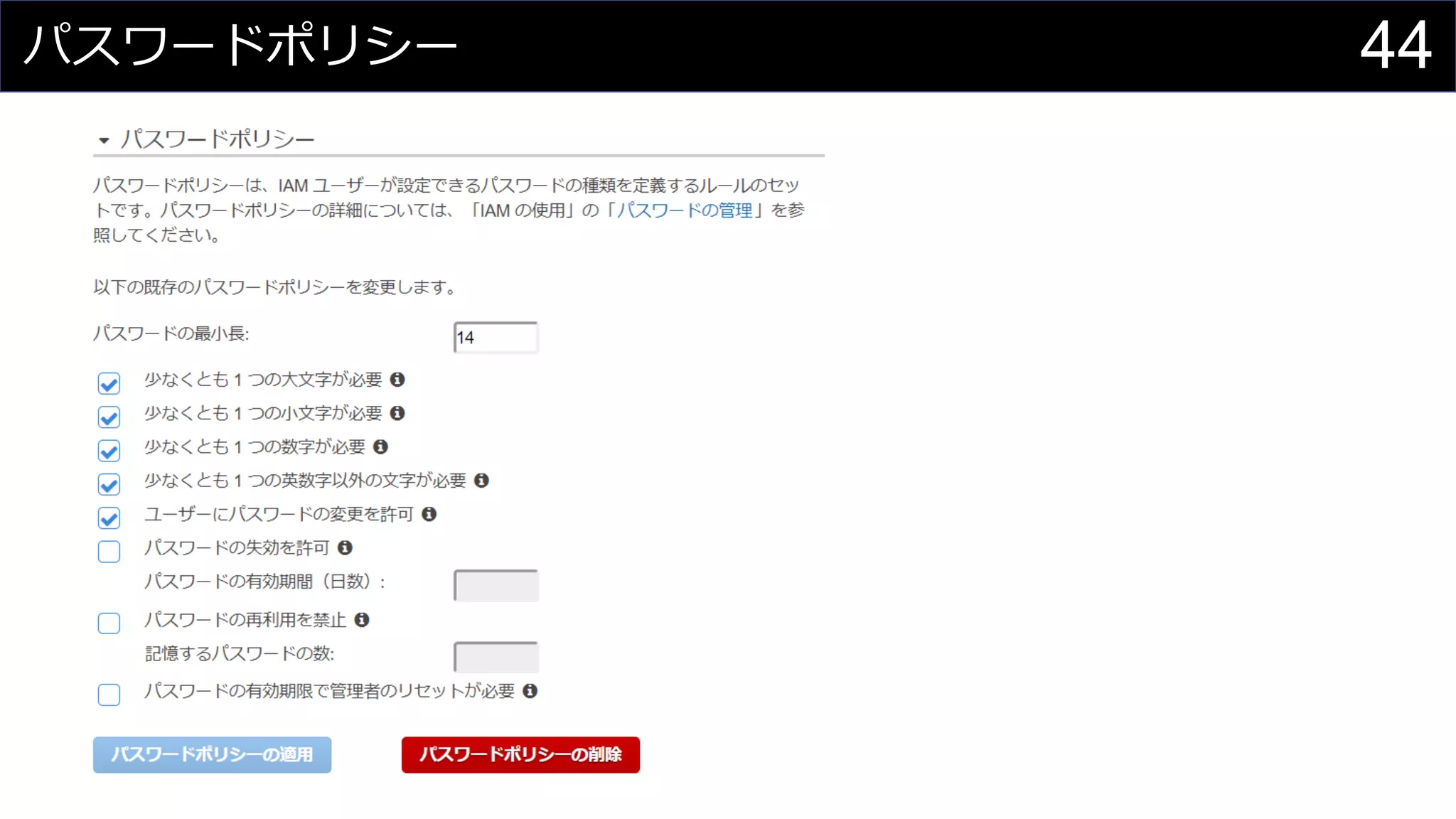1456x819 pixels.
Task: Click info icon beside 小文字が必要
Action: click(397, 413)
